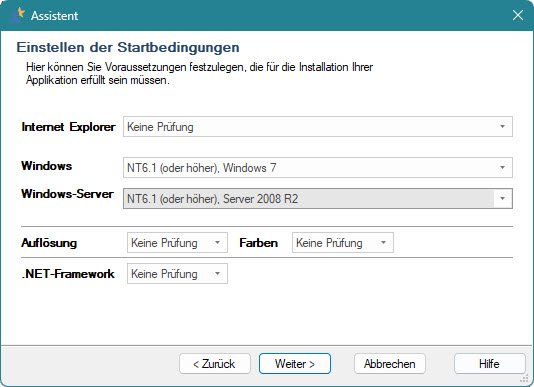Click the Auflösung label

click(49, 243)
